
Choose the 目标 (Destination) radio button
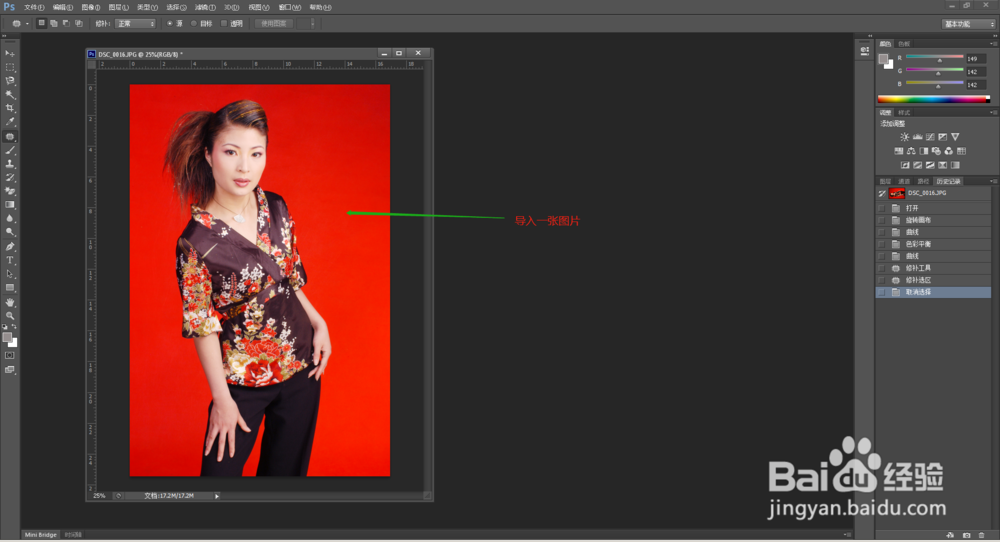coord(194,24)
